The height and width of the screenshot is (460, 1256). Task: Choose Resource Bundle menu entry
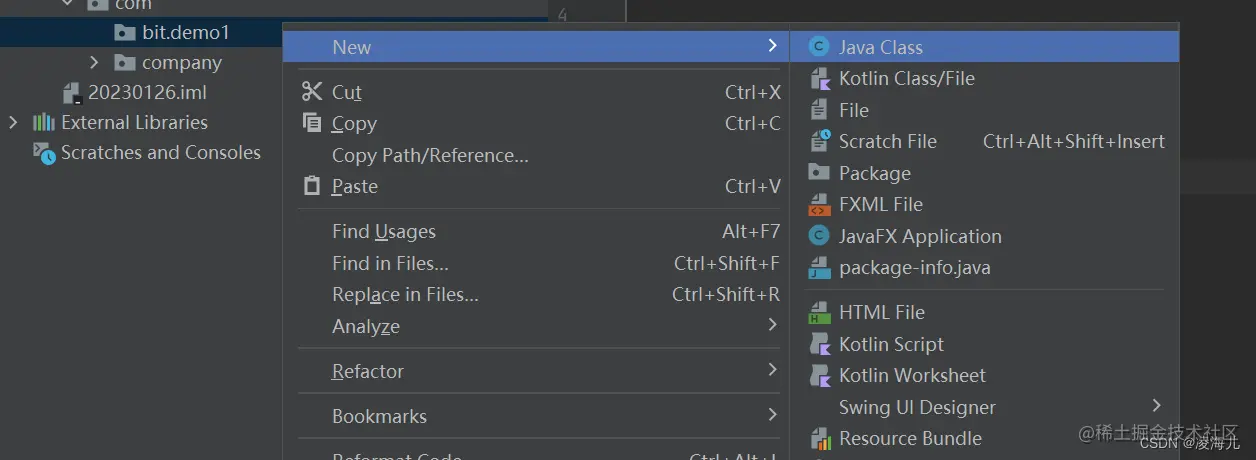(984, 438)
